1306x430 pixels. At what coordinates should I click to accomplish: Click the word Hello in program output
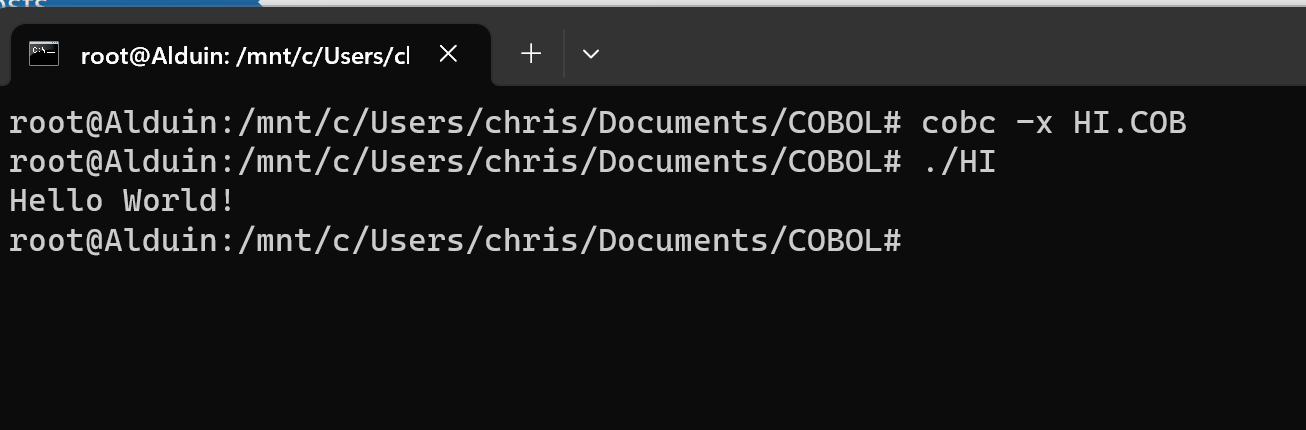point(56,201)
